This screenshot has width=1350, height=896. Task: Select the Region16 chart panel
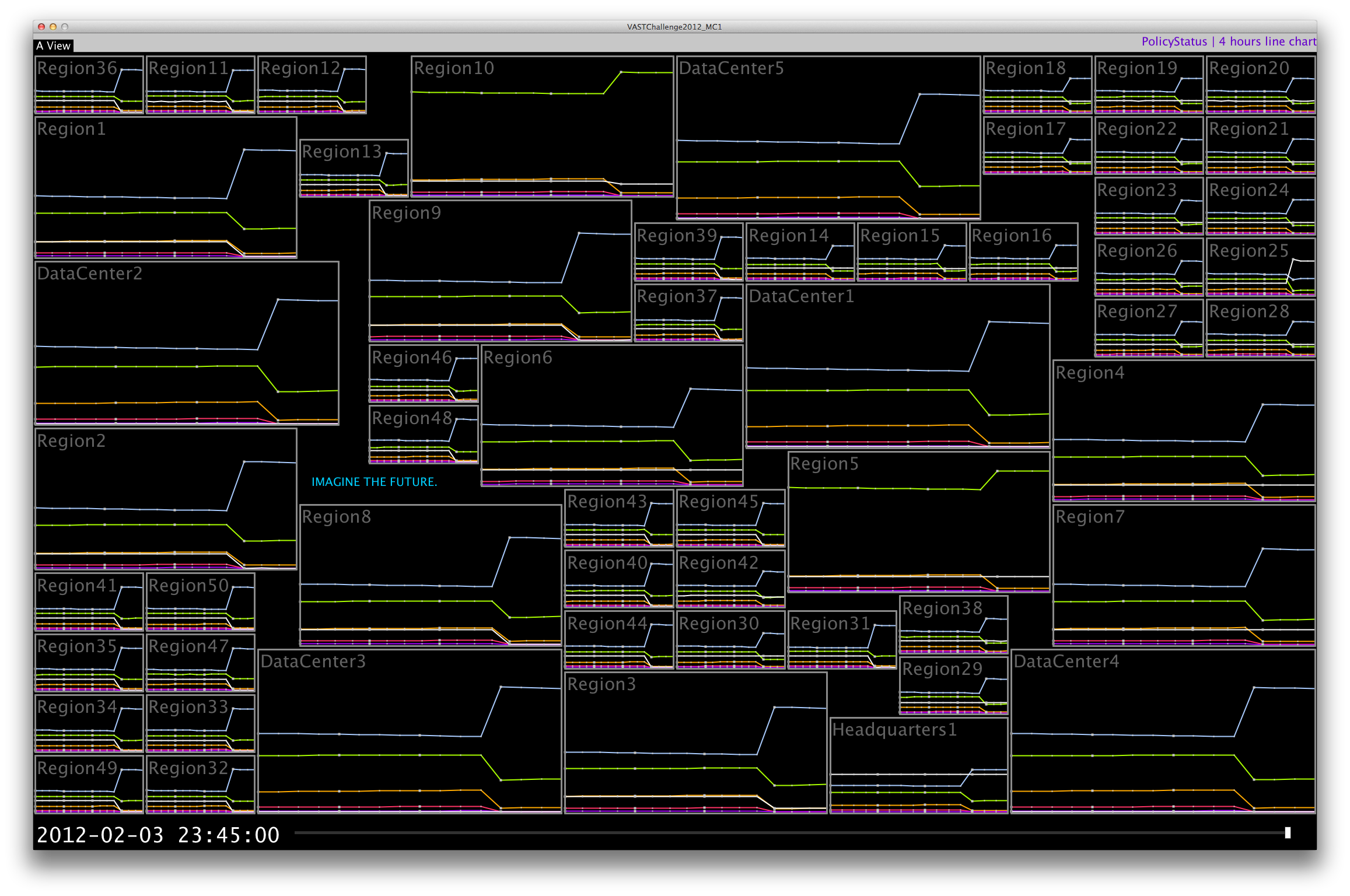(1023, 253)
